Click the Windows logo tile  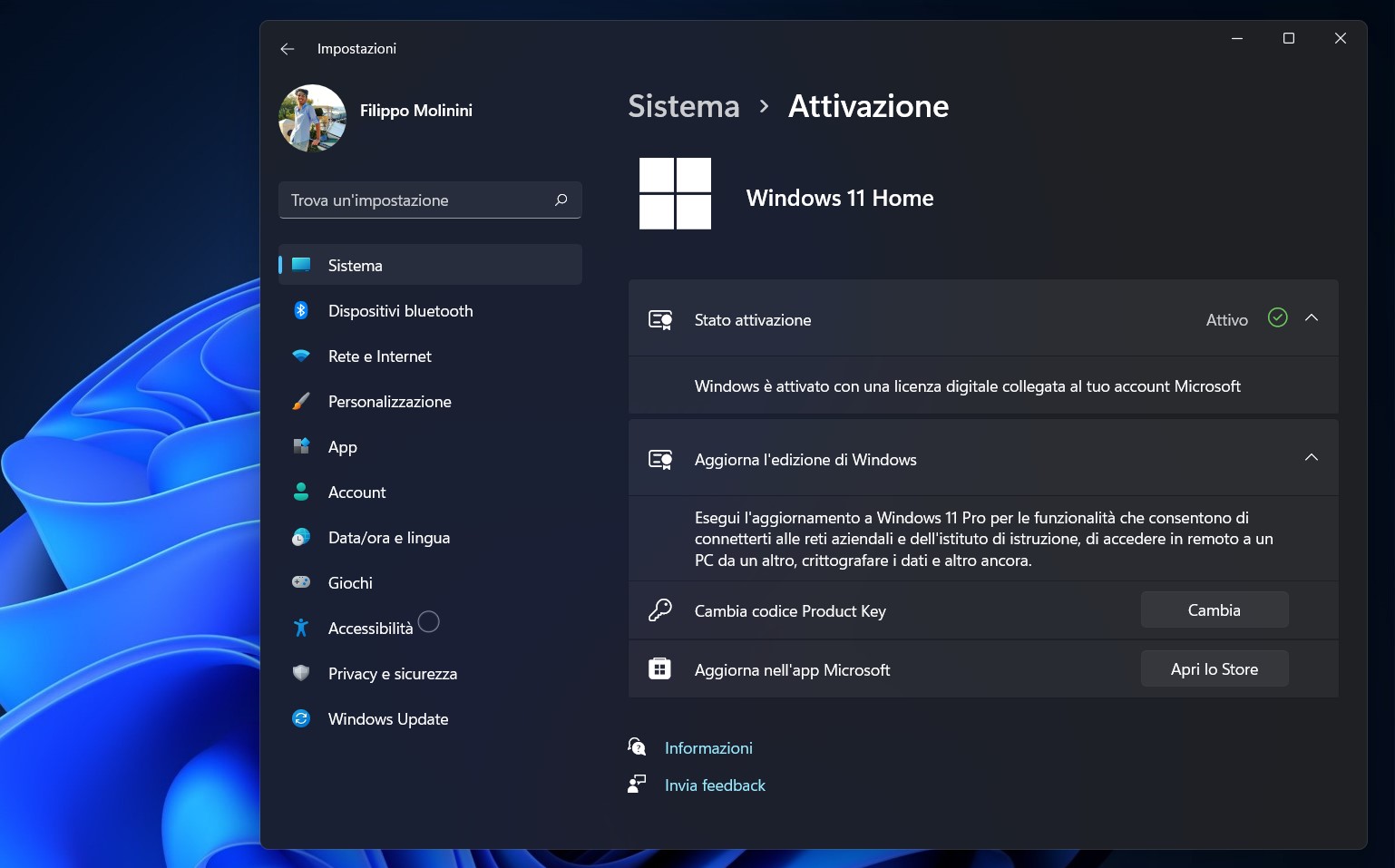tap(675, 193)
